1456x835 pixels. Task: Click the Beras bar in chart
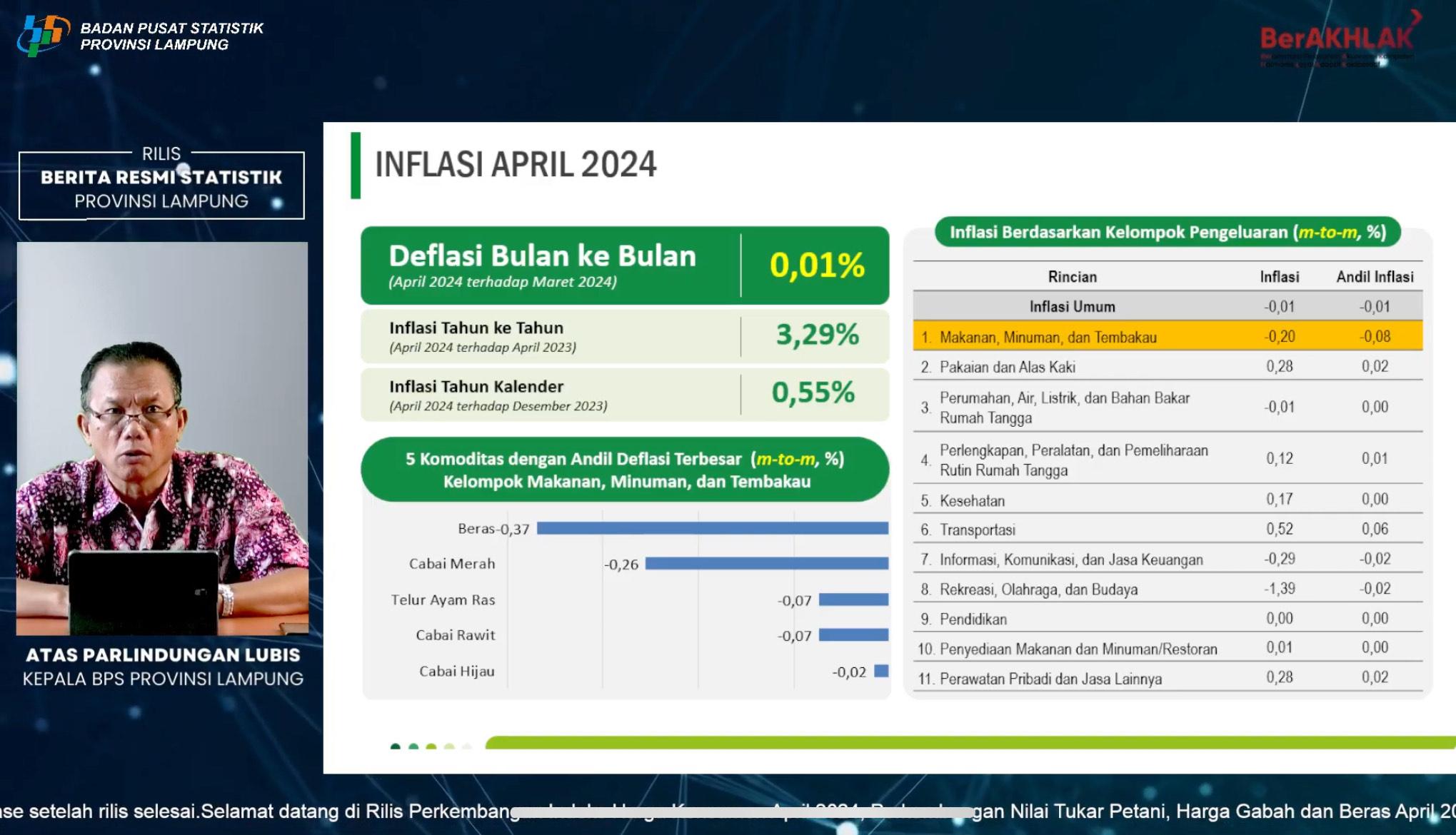coord(712,528)
